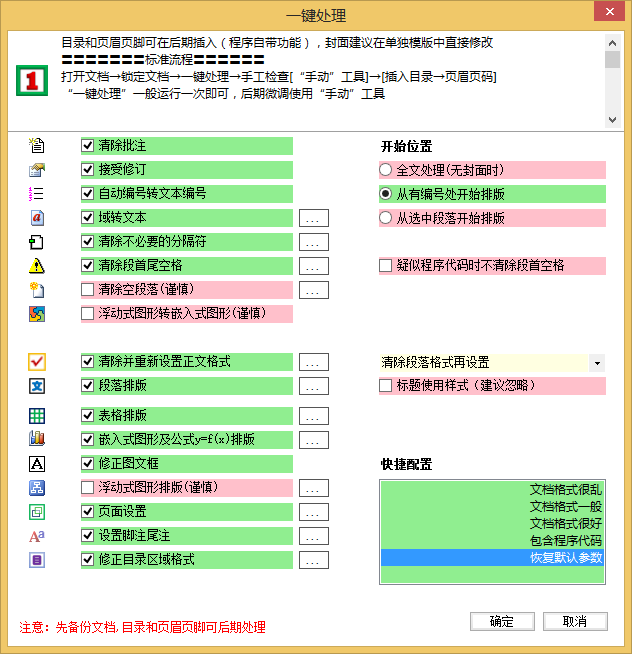The image size is (632, 654).
Task: Click the info box scrollbar thumb
Action: pyautogui.click(x=612, y=59)
